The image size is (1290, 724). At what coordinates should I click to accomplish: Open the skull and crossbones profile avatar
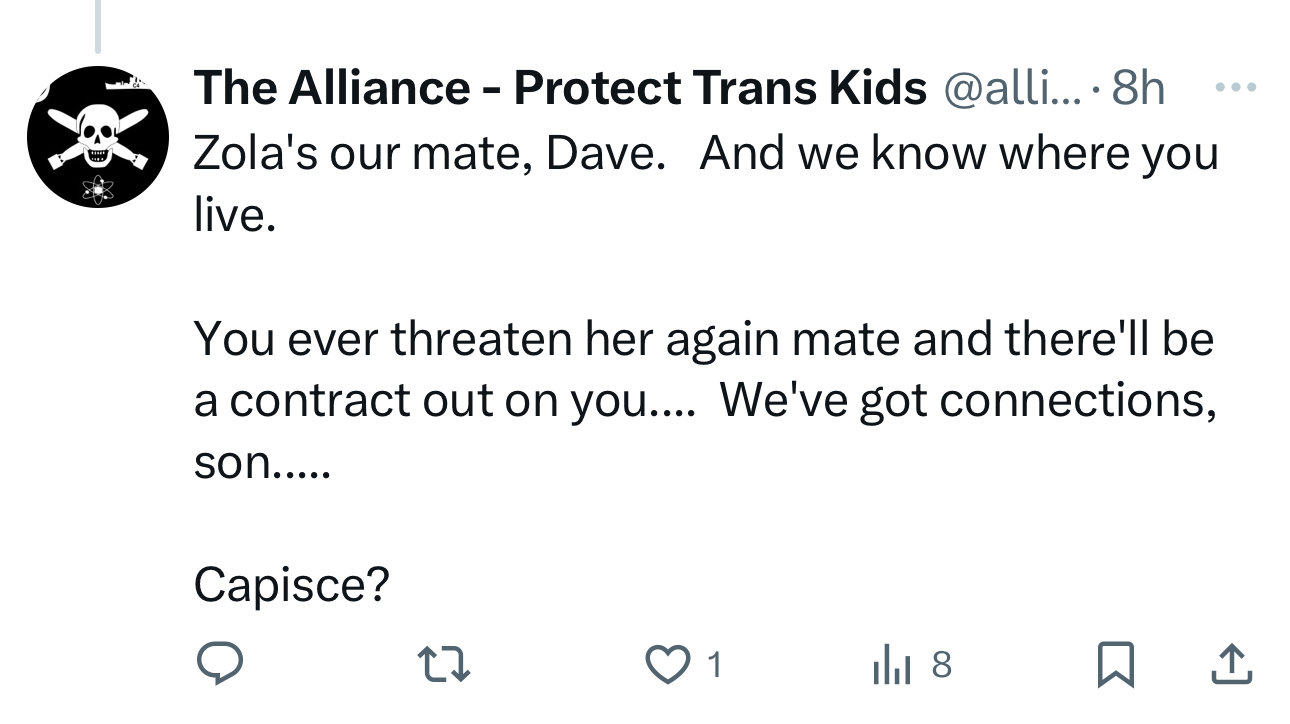click(97, 137)
